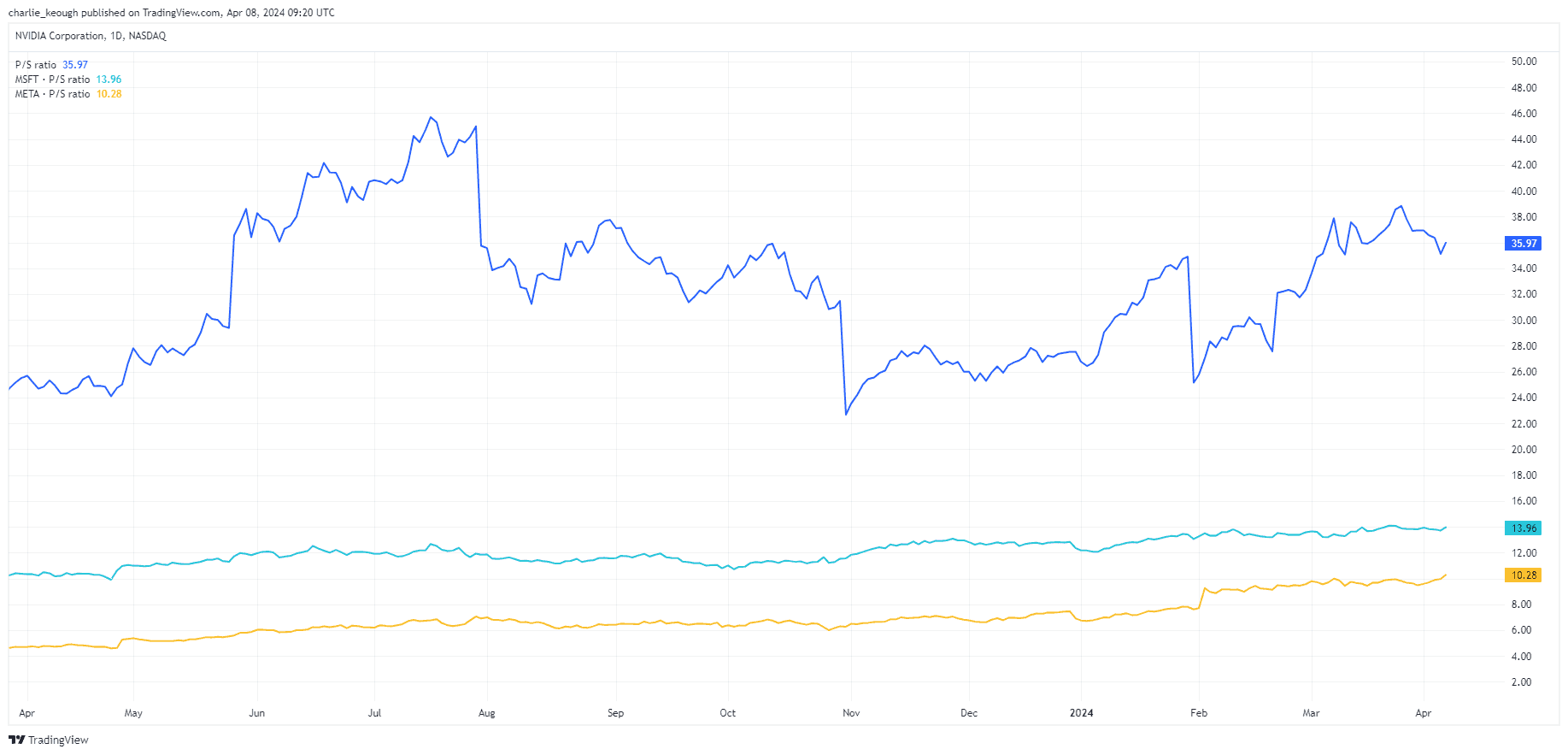Click the 2.00 value on the price axis
Image resolution: width=1568 pixels, height=755 pixels.
1521,682
